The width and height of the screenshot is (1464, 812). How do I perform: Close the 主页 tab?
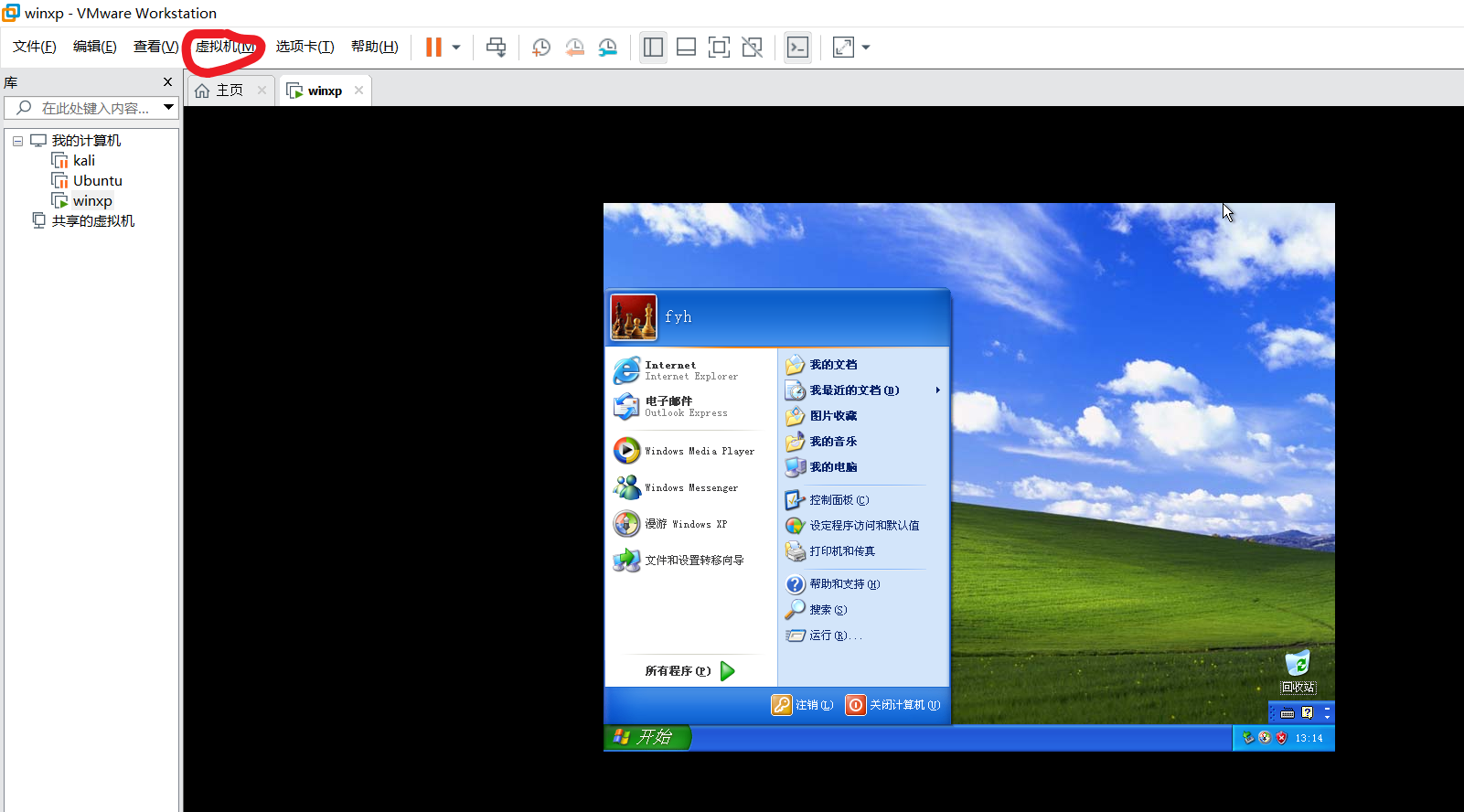[x=262, y=90]
